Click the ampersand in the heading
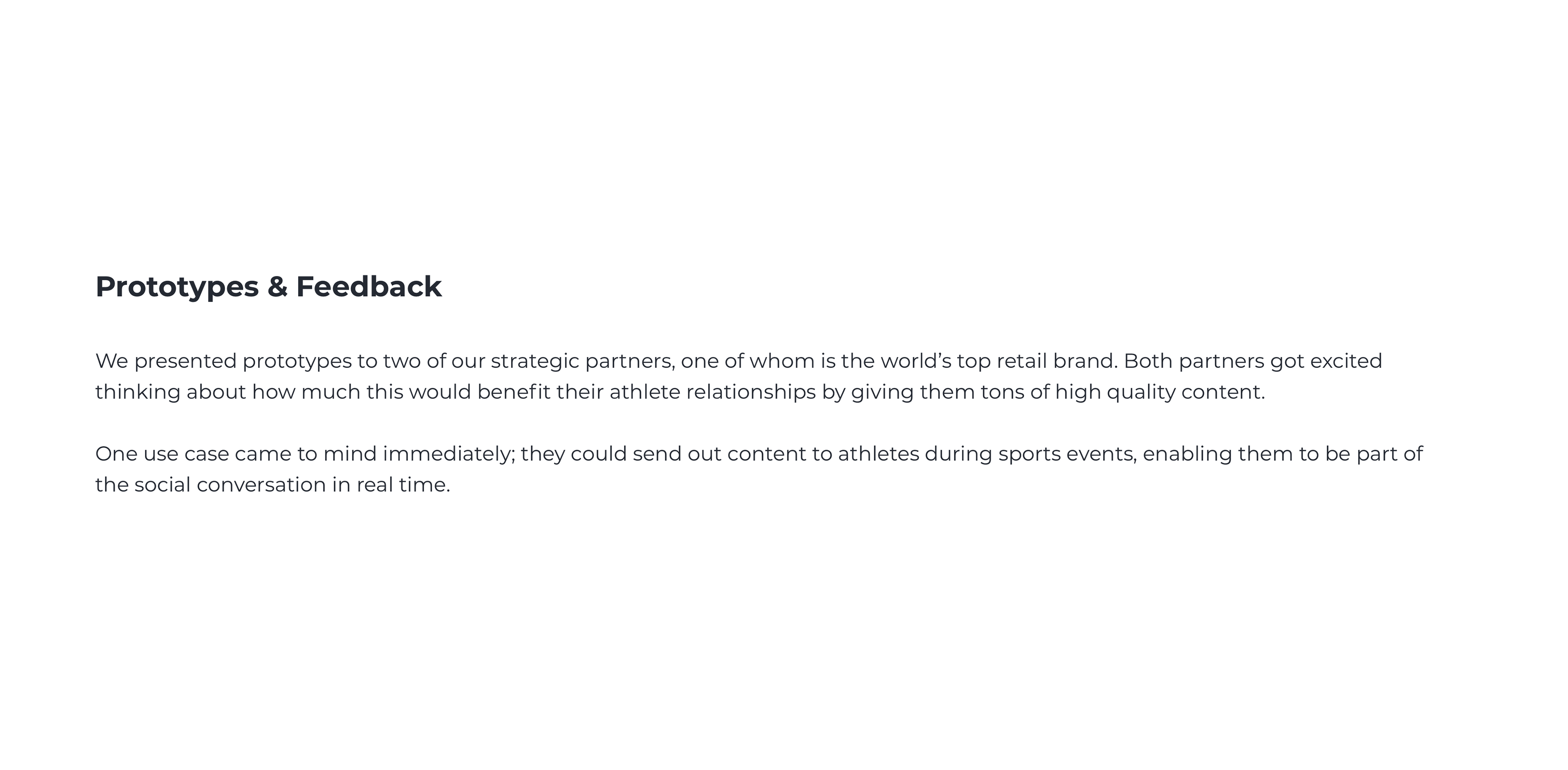This screenshot has height=770, width=1568. [277, 287]
